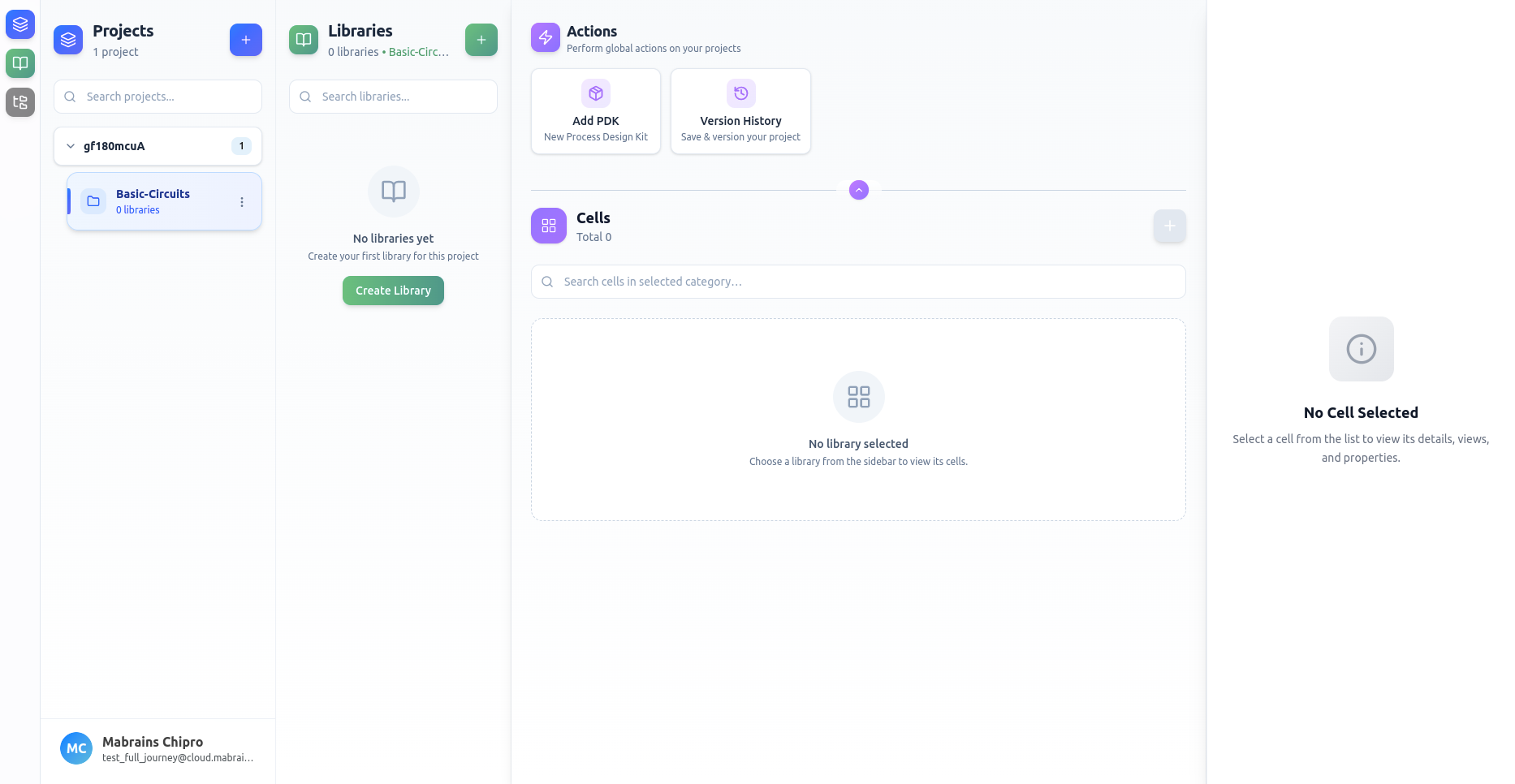This screenshot has height=784, width=1515.
Task: Open the Basic-Circuits three-dot options menu
Action: tap(241, 202)
